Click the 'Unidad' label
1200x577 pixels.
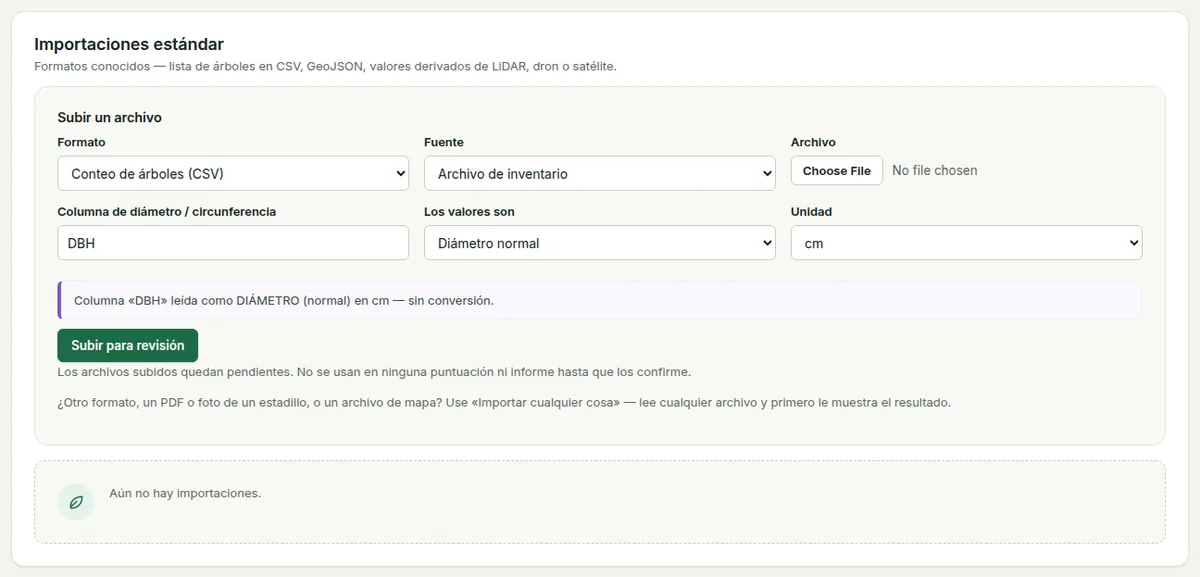tap(811, 212)
